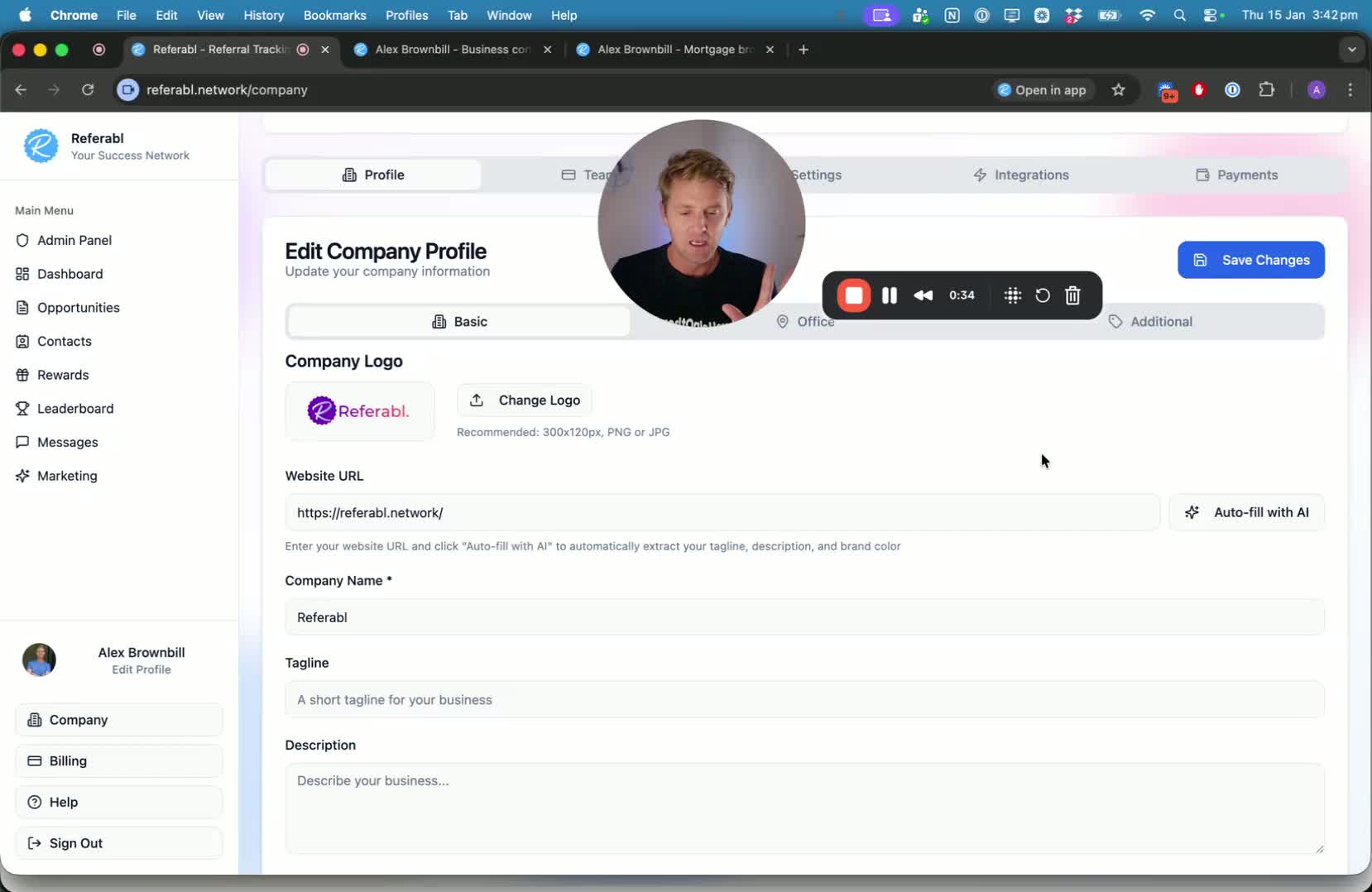
Task: Click the address bar URL
Action: coord(227,89)
